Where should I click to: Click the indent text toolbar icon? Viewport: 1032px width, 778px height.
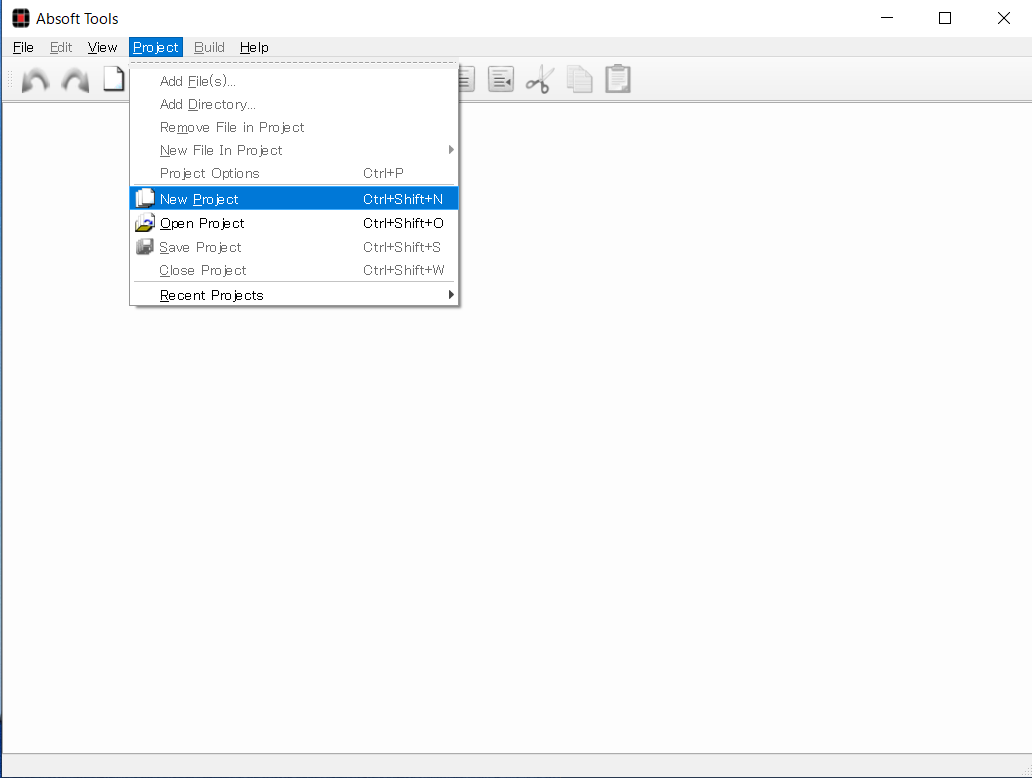501,79
